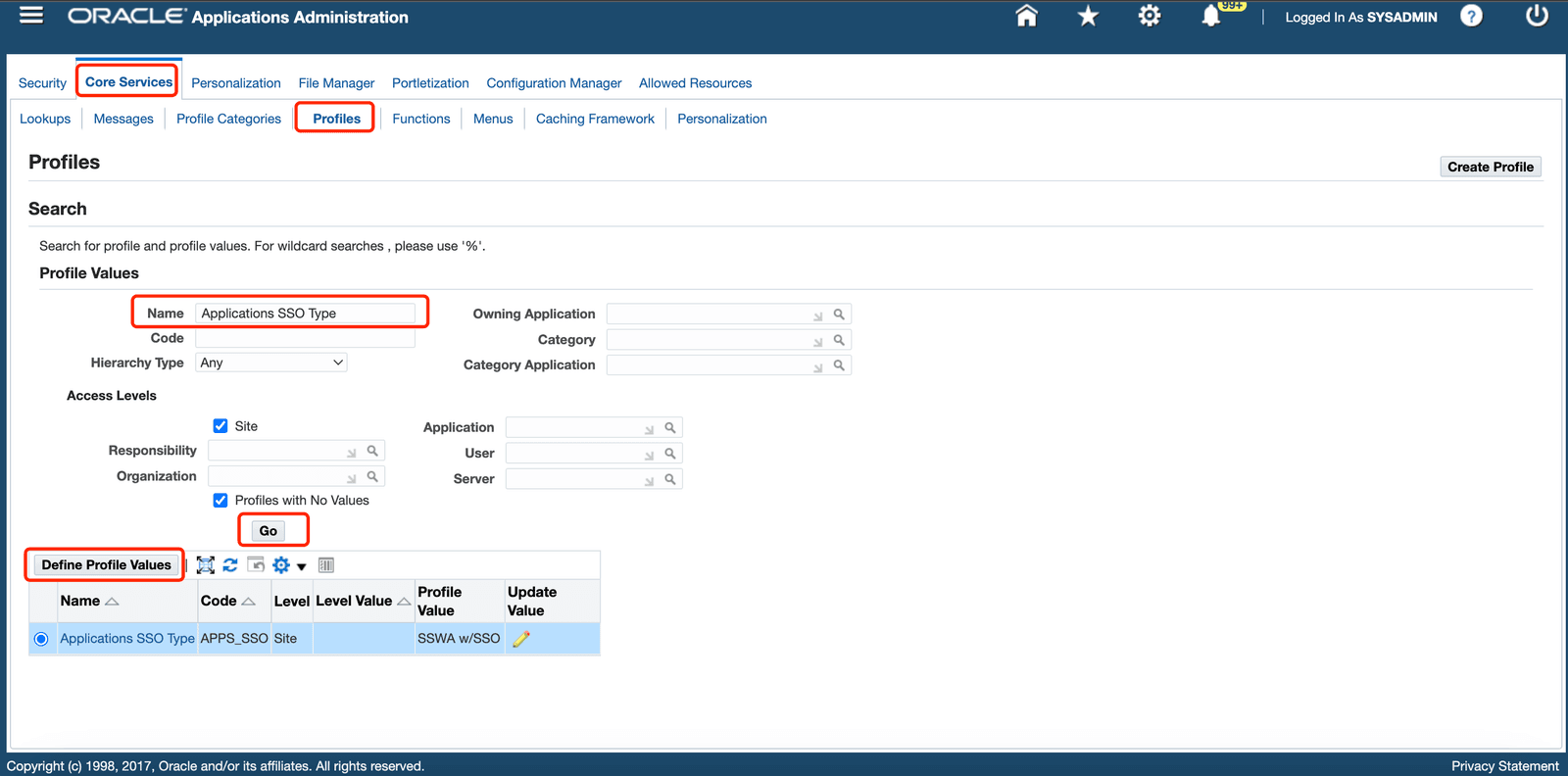Image resolution: width=1568 pixels, height=776 pixels.
Task: Search Responsibility magnifier icon
Action: 372,451
